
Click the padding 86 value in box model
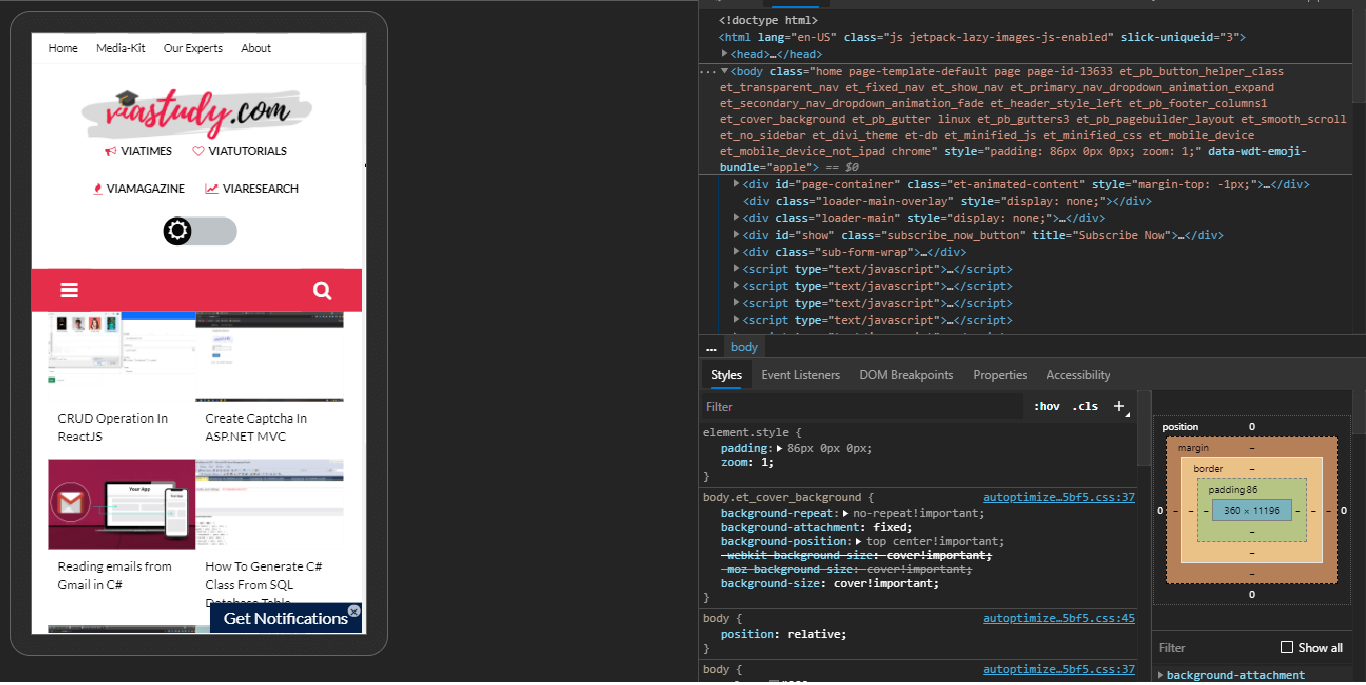pyautogui.click(x=1251, y=490)
